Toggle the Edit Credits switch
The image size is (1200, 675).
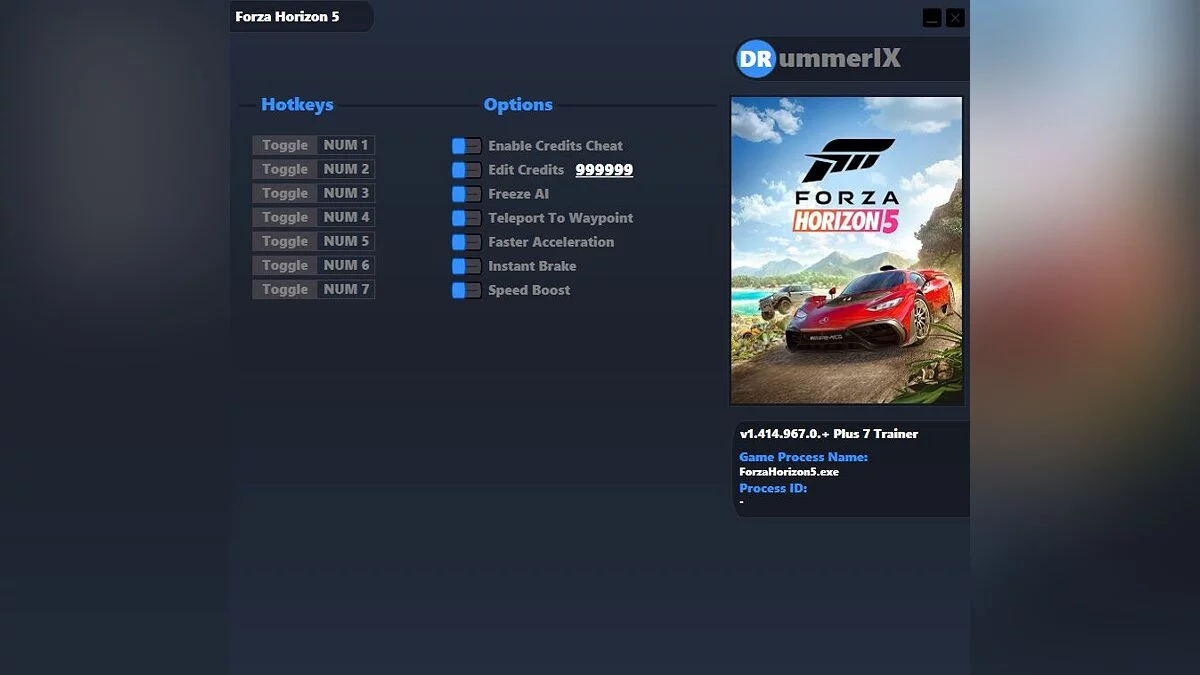tap(466, 169)
